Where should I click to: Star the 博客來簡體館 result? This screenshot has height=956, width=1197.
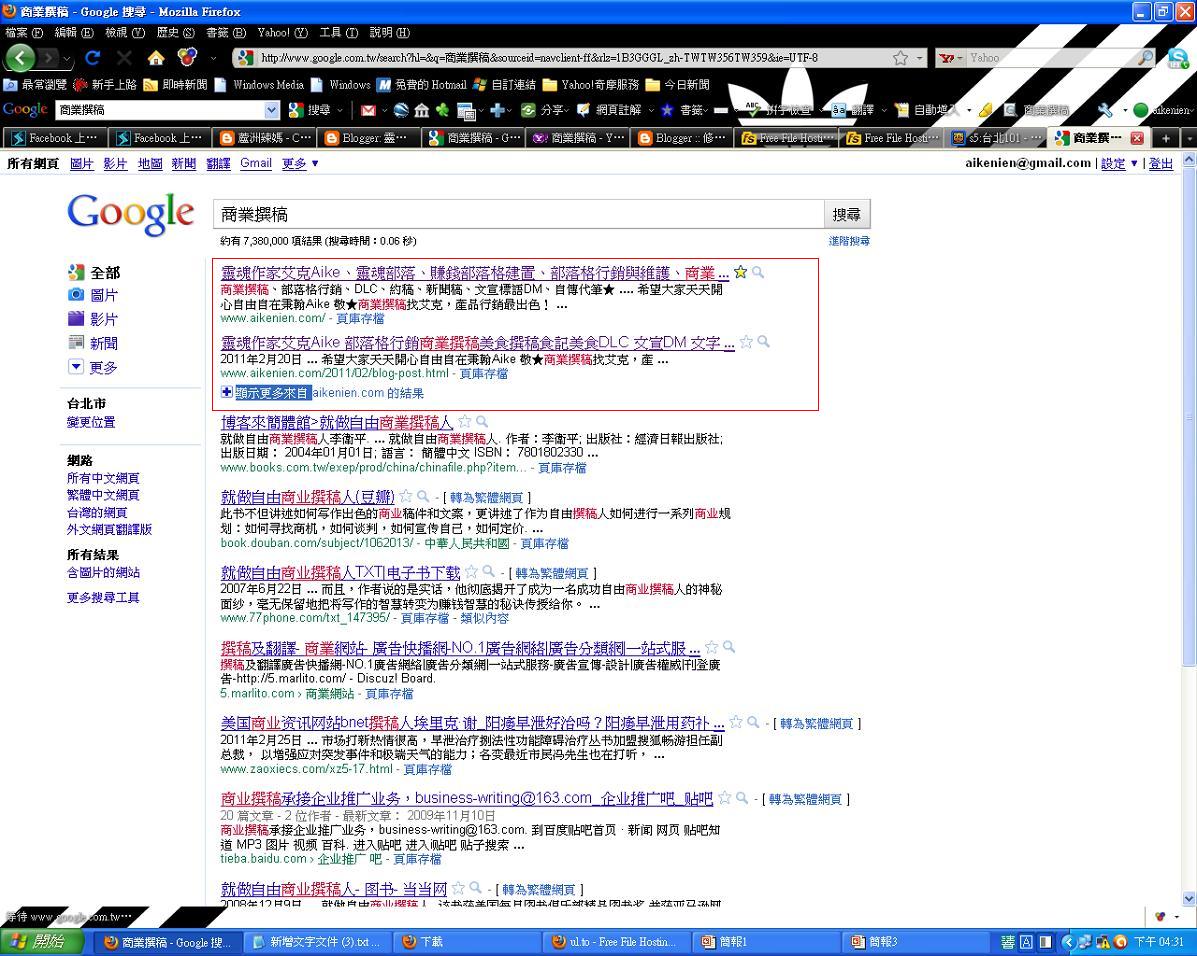tap(464, 421)
